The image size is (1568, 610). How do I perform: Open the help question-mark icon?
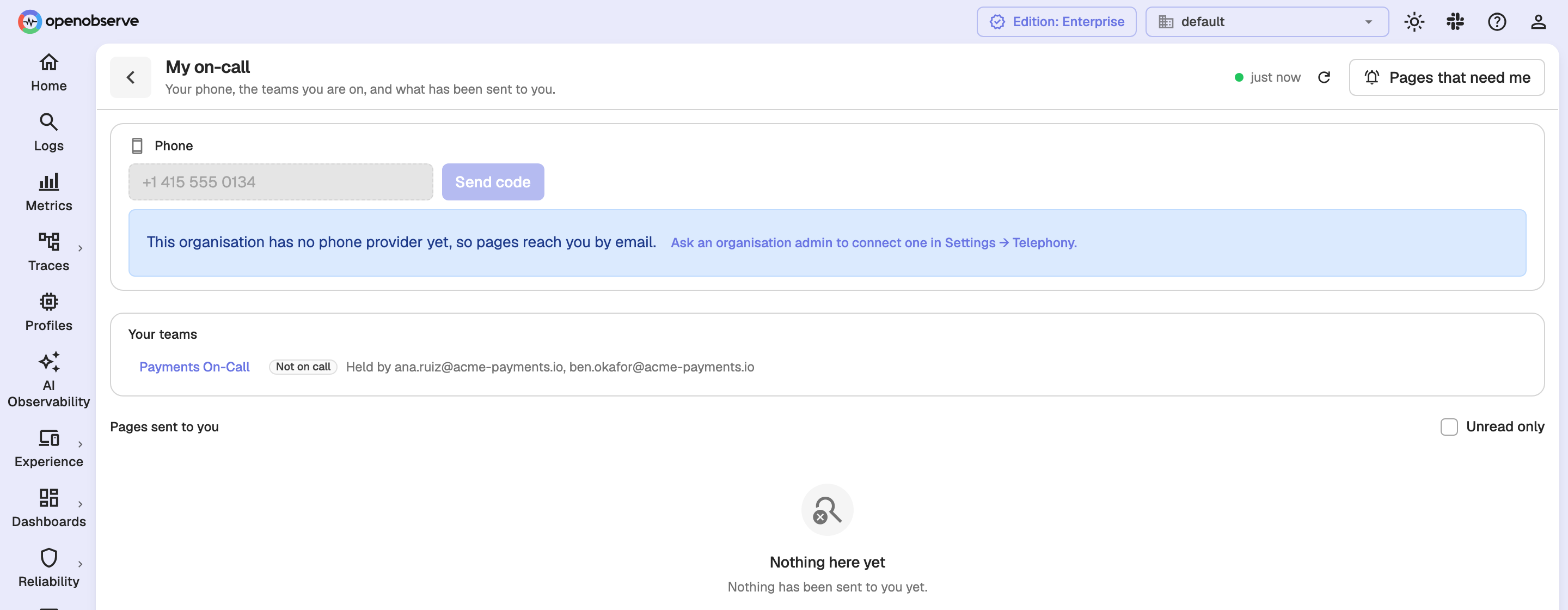(1497, 22)
